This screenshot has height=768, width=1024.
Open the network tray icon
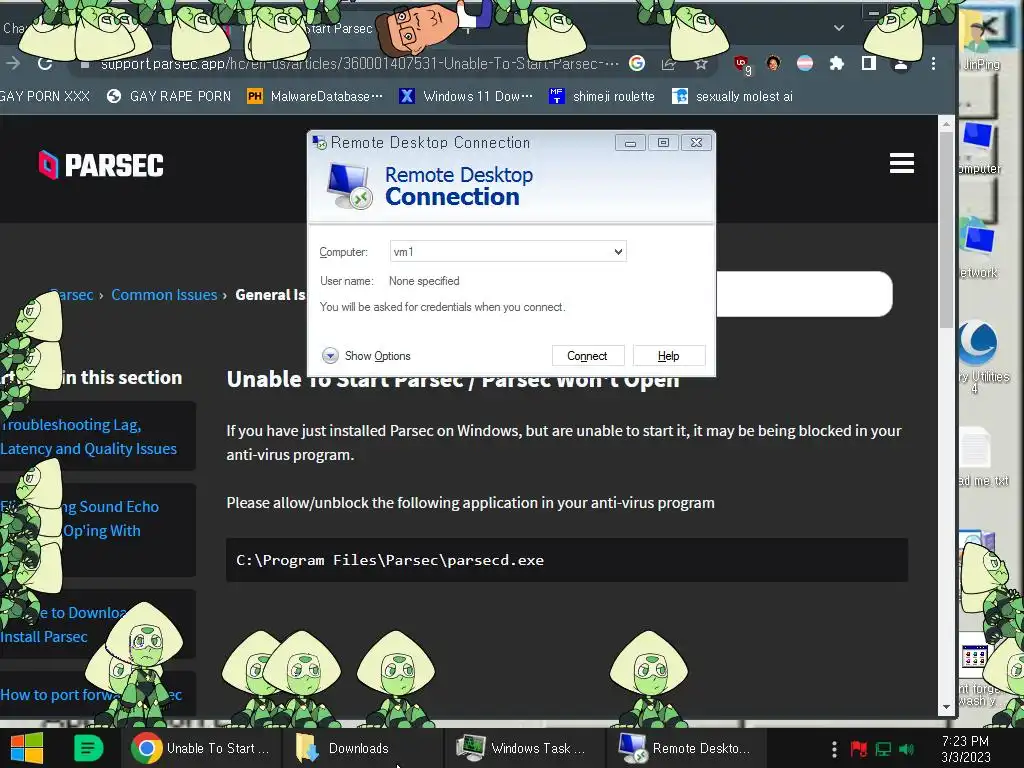coord(883,749)
